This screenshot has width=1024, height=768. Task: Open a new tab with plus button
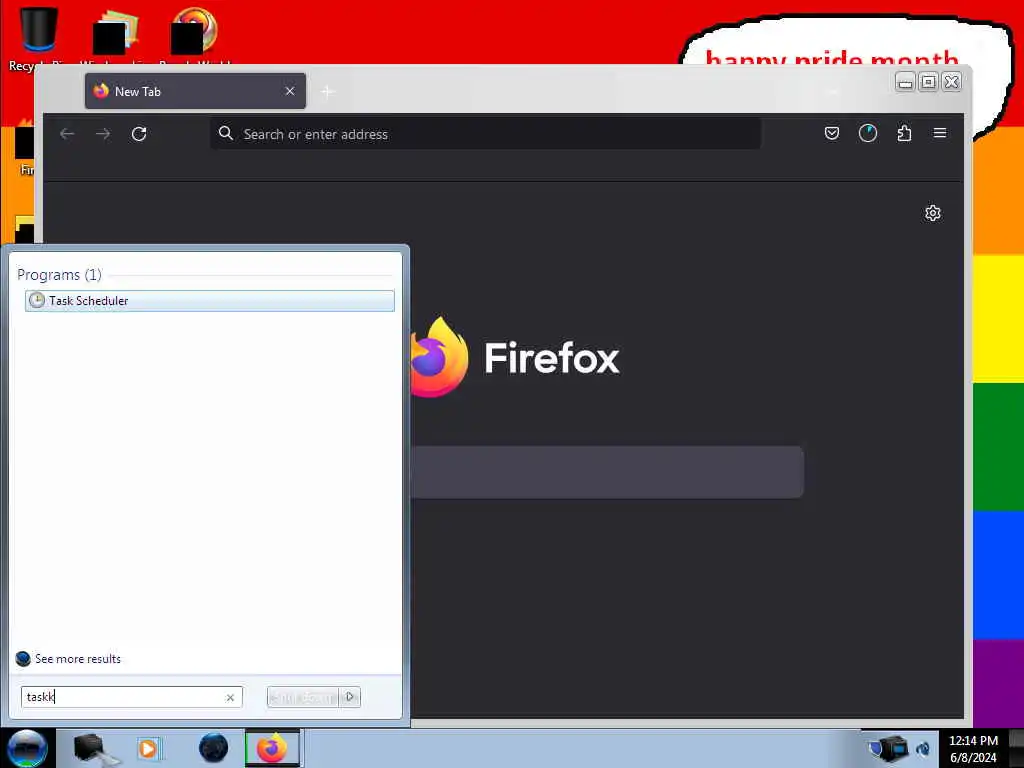[x=328, y=91]
